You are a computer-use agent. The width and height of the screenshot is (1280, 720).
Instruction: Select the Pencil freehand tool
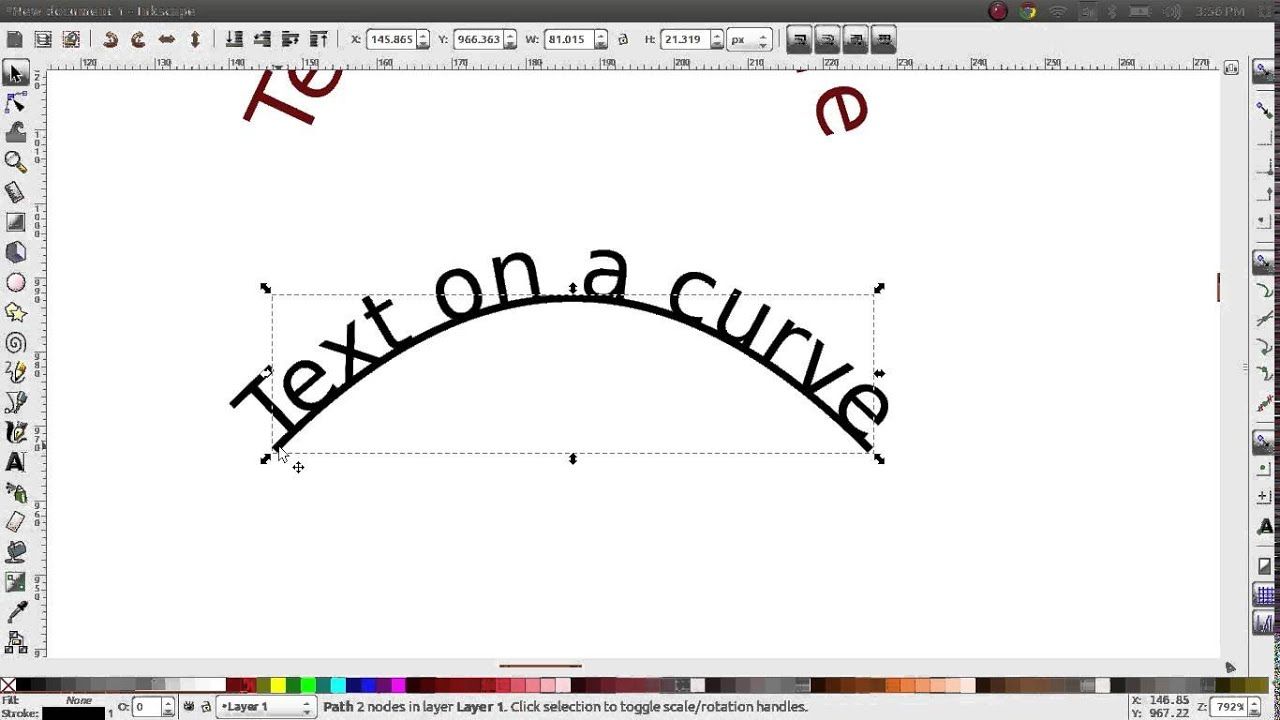point(15,373)
